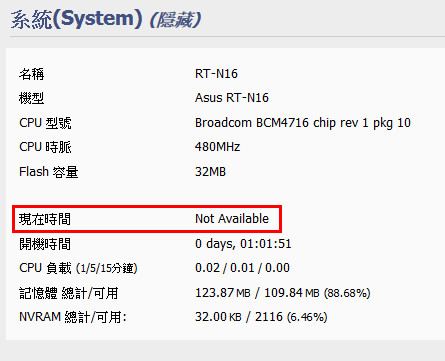Viewport: 445px width, 361px height.
Task: Click the 32MB flash size value
Action: (210, 172)
